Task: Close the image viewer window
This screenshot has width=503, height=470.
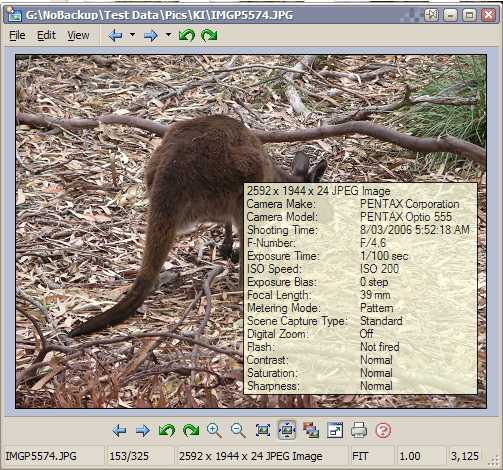Action: point(488,15)
